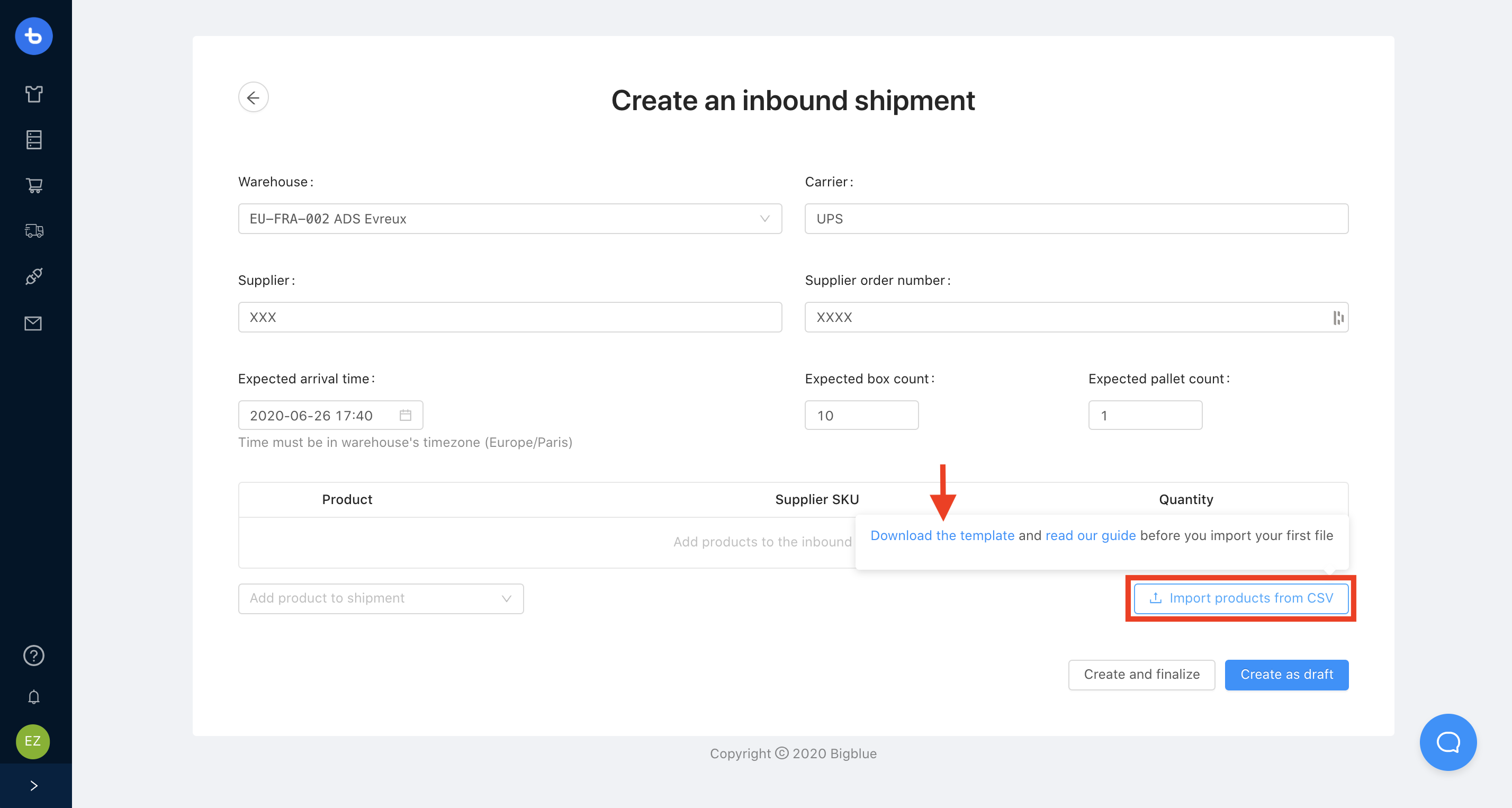The height and width of the screenshot is (808, 1512).
Task: Open the products t-shirt icon
Action: pos(33,94)
